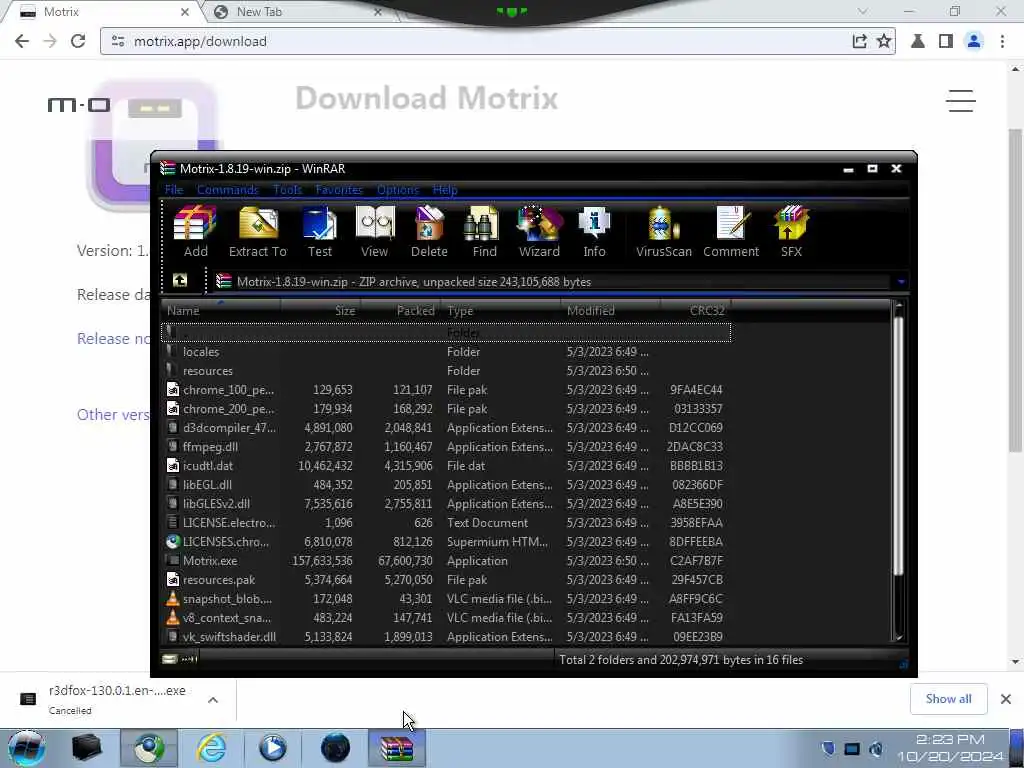Viewport: 1024px width, 768px height.
Task: Click the Extract To toolbar icon
Action: coord(258,232)
